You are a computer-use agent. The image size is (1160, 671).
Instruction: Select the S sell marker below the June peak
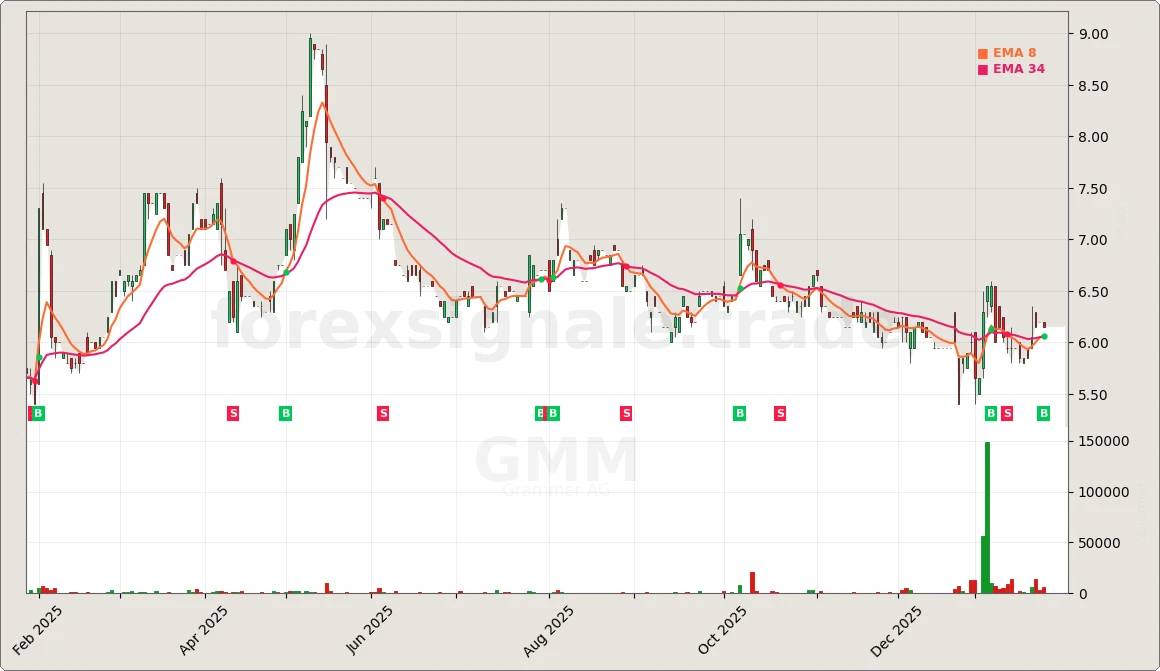tap(382, 412)
